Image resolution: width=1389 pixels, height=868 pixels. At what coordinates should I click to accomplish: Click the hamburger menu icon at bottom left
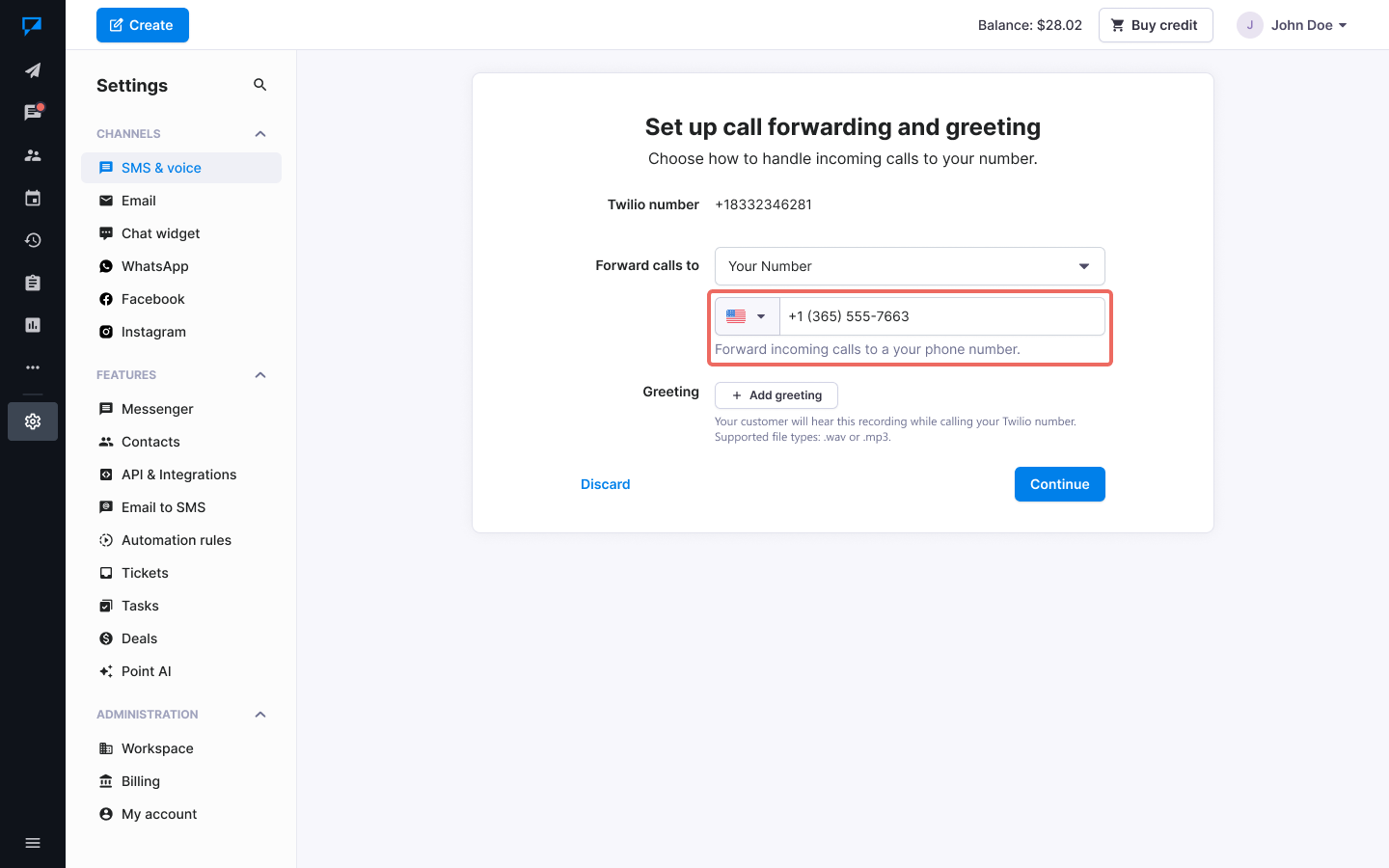click(x=33, y=843)
